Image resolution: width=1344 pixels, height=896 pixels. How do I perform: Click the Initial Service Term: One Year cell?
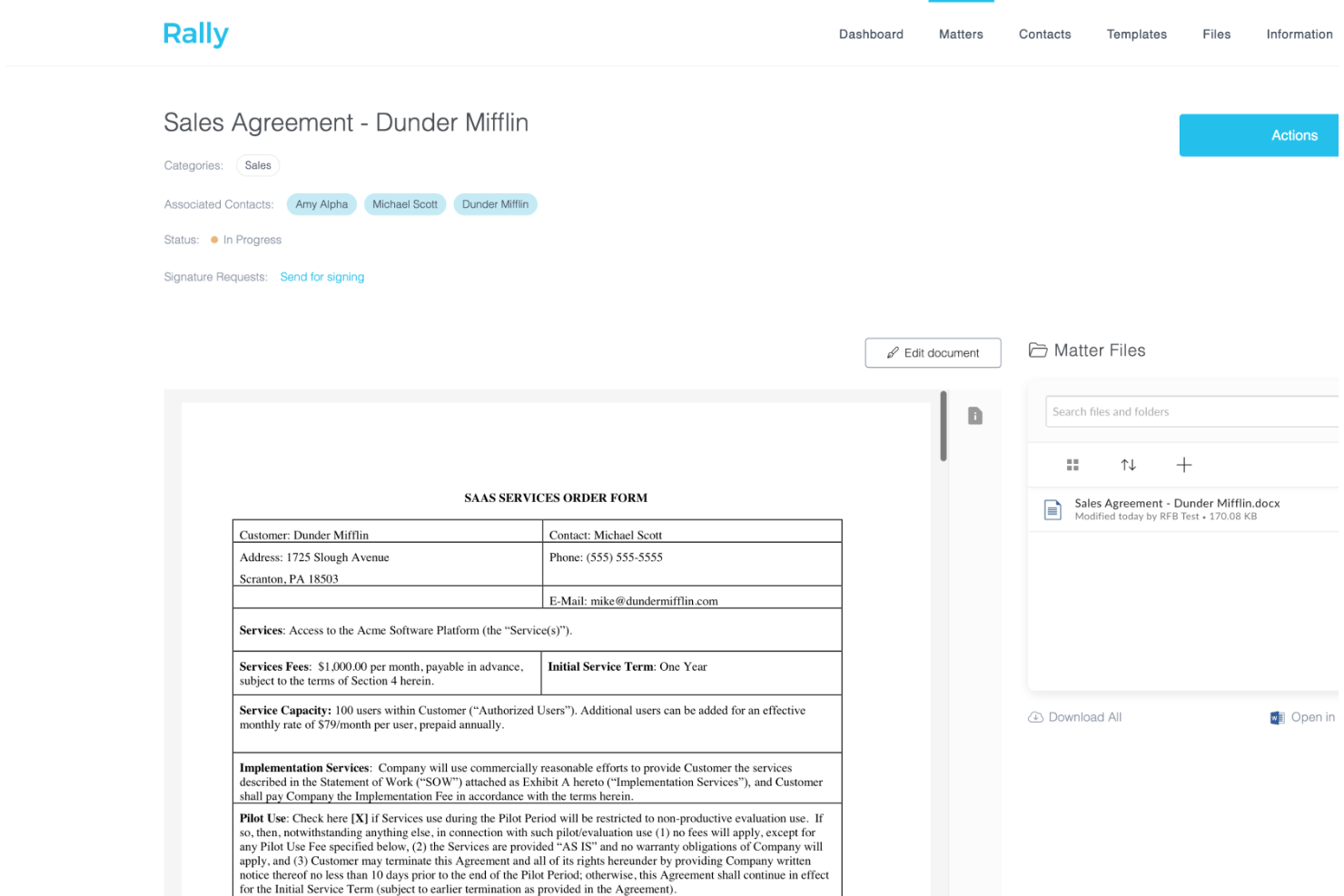(x=692, y=674)
